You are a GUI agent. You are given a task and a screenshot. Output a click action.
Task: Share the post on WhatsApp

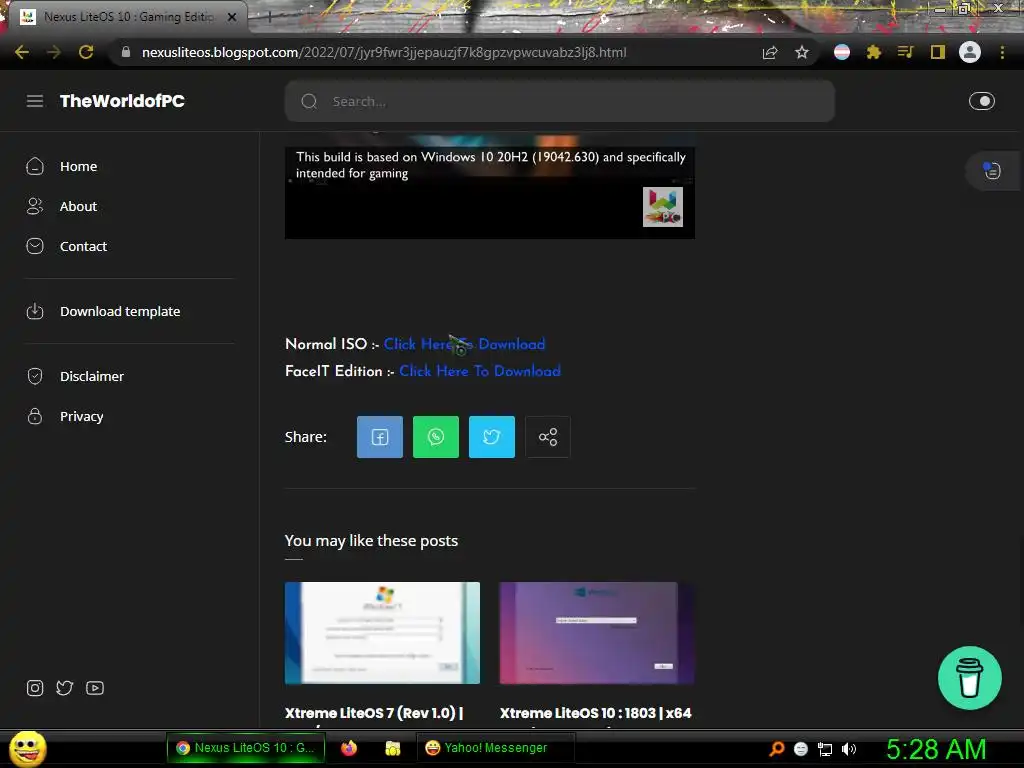[436, 437]
